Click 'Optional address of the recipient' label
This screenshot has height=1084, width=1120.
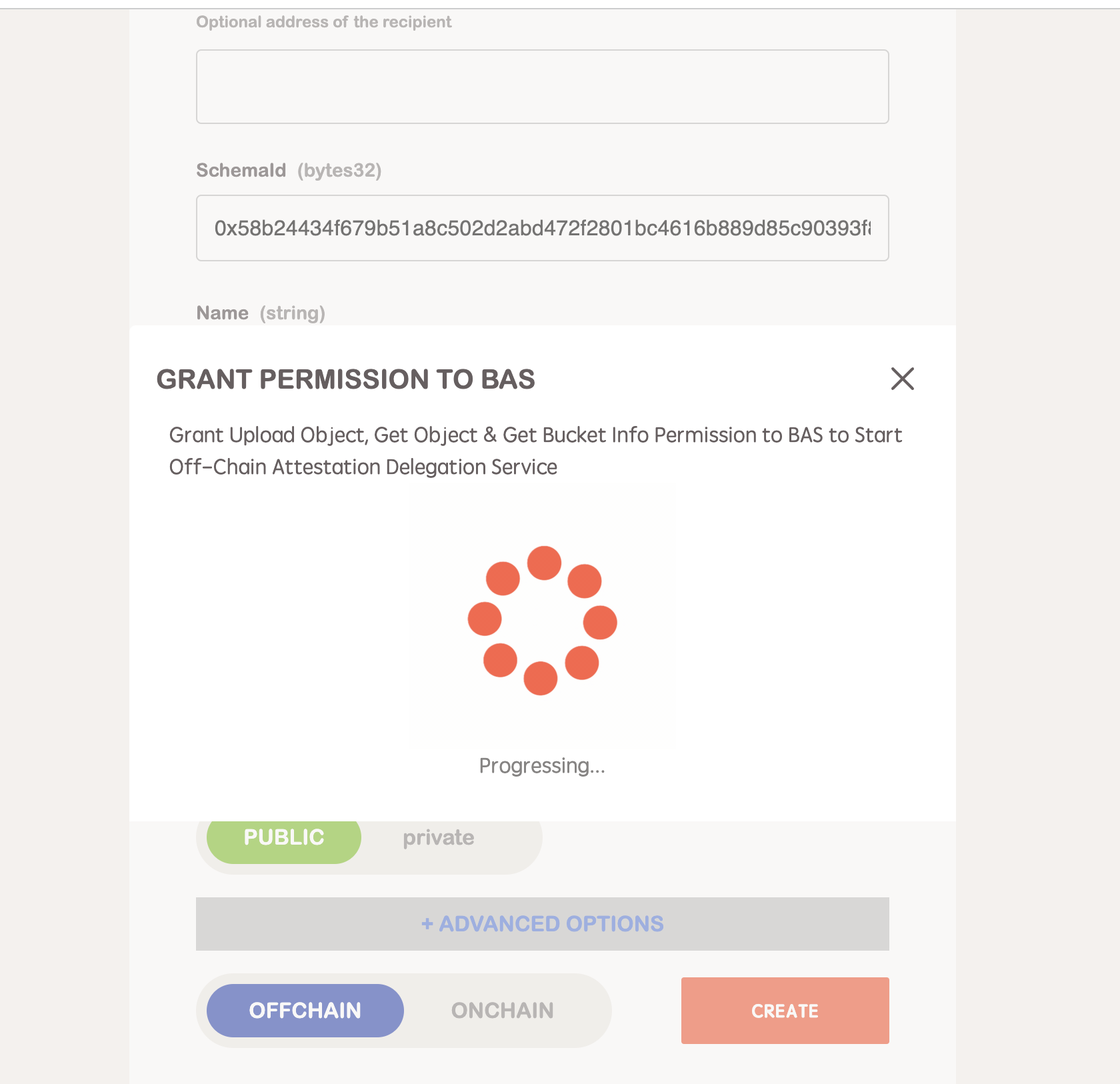point(323,22)
